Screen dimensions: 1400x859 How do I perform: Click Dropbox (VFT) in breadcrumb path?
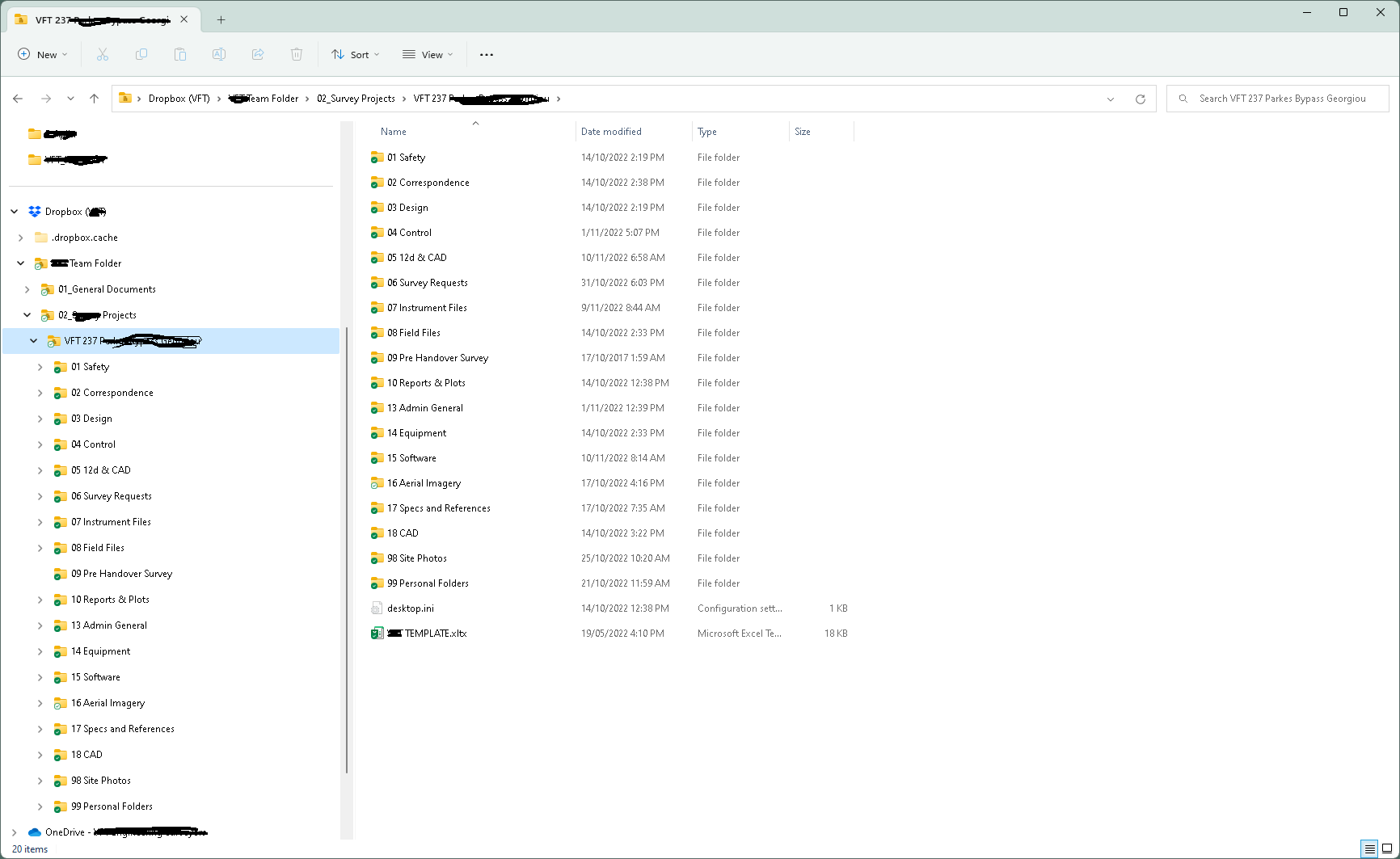tap(179, 99)
